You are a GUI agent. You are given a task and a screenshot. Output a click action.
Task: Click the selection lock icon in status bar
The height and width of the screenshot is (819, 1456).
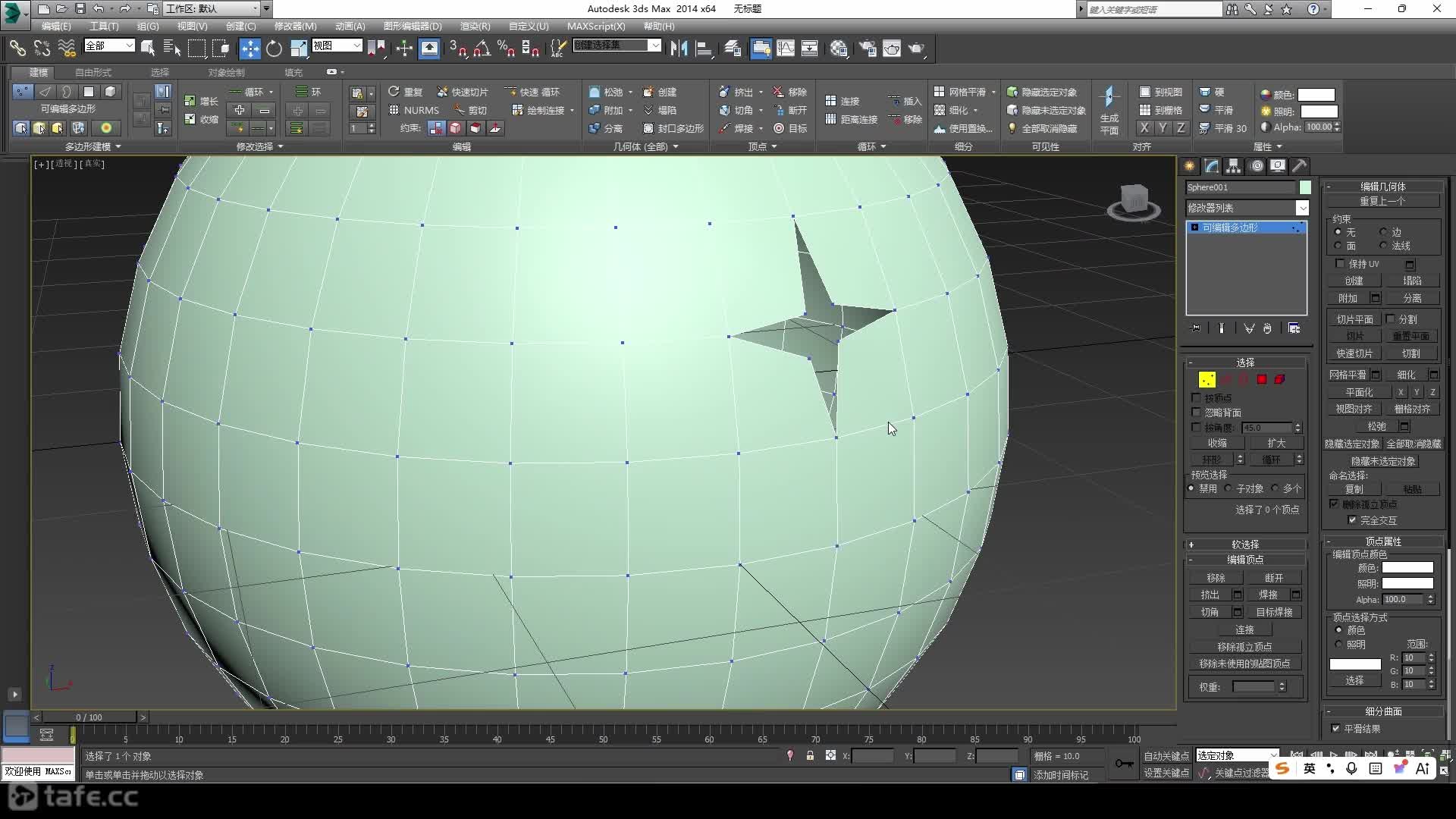click(810, 755)
